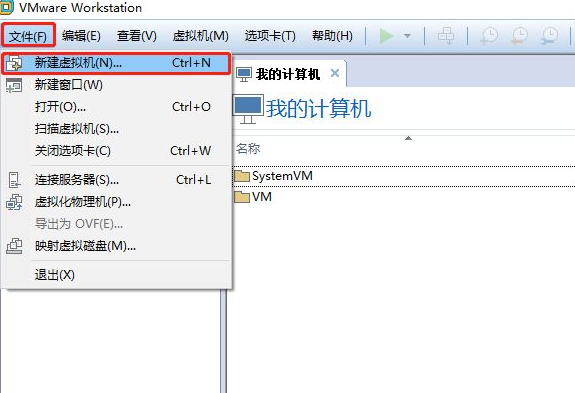Viewport: 575px width, 393px height.
Task: Open the 文件(F) menu
Action: [28, 36]
